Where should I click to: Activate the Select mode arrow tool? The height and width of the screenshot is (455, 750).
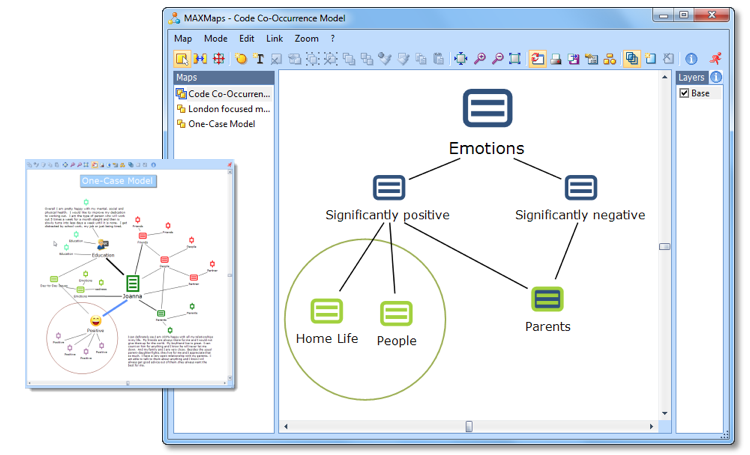point(182,59)
